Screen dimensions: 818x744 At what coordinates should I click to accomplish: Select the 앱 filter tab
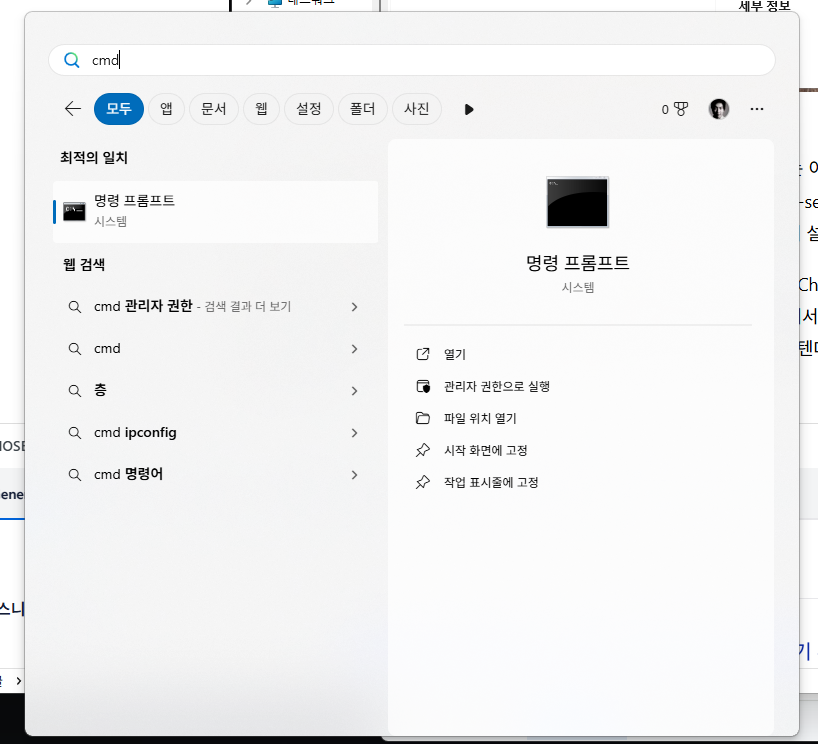(x=166, y=109)
